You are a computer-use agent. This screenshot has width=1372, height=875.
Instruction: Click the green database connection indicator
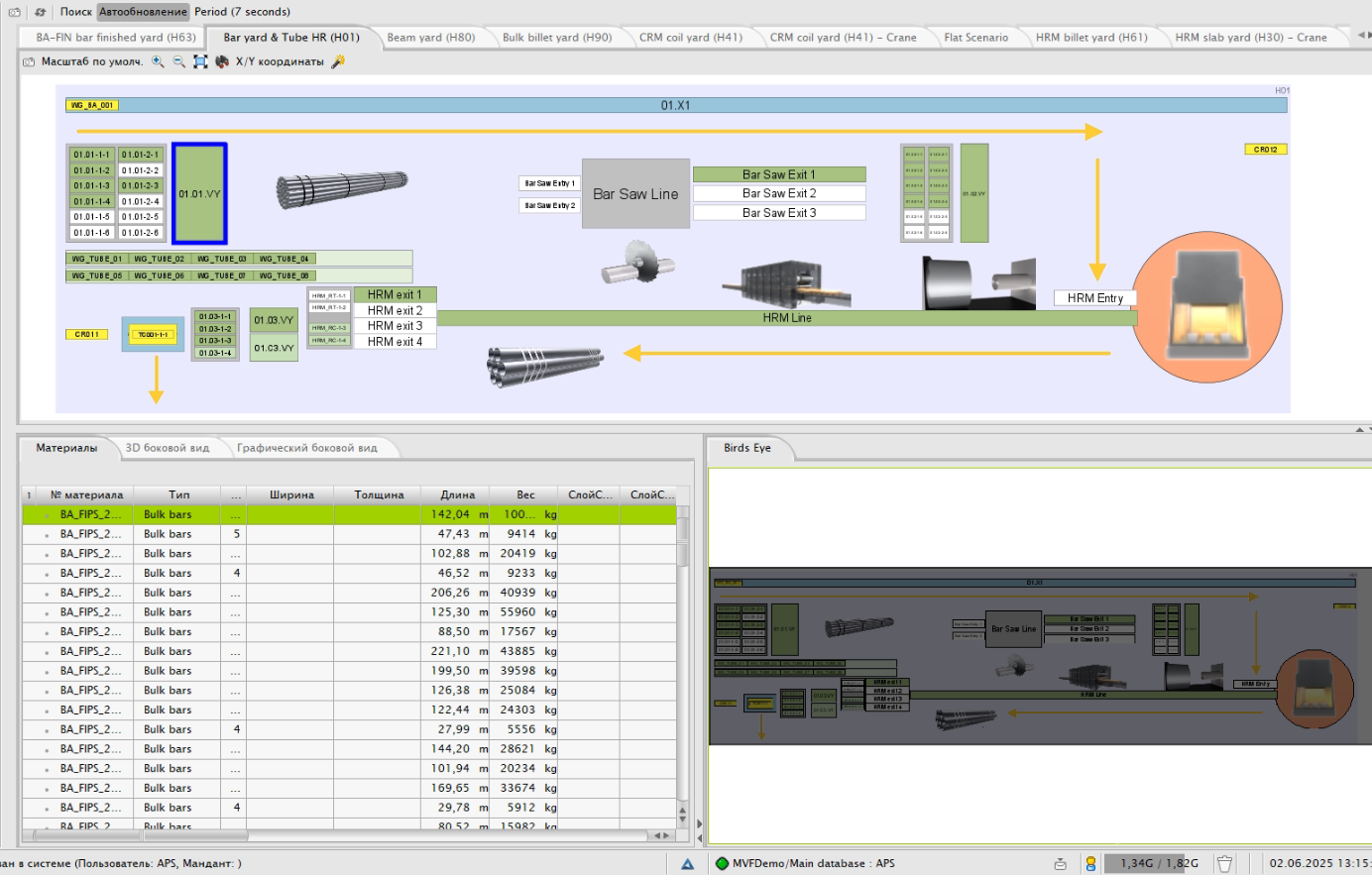722,863
